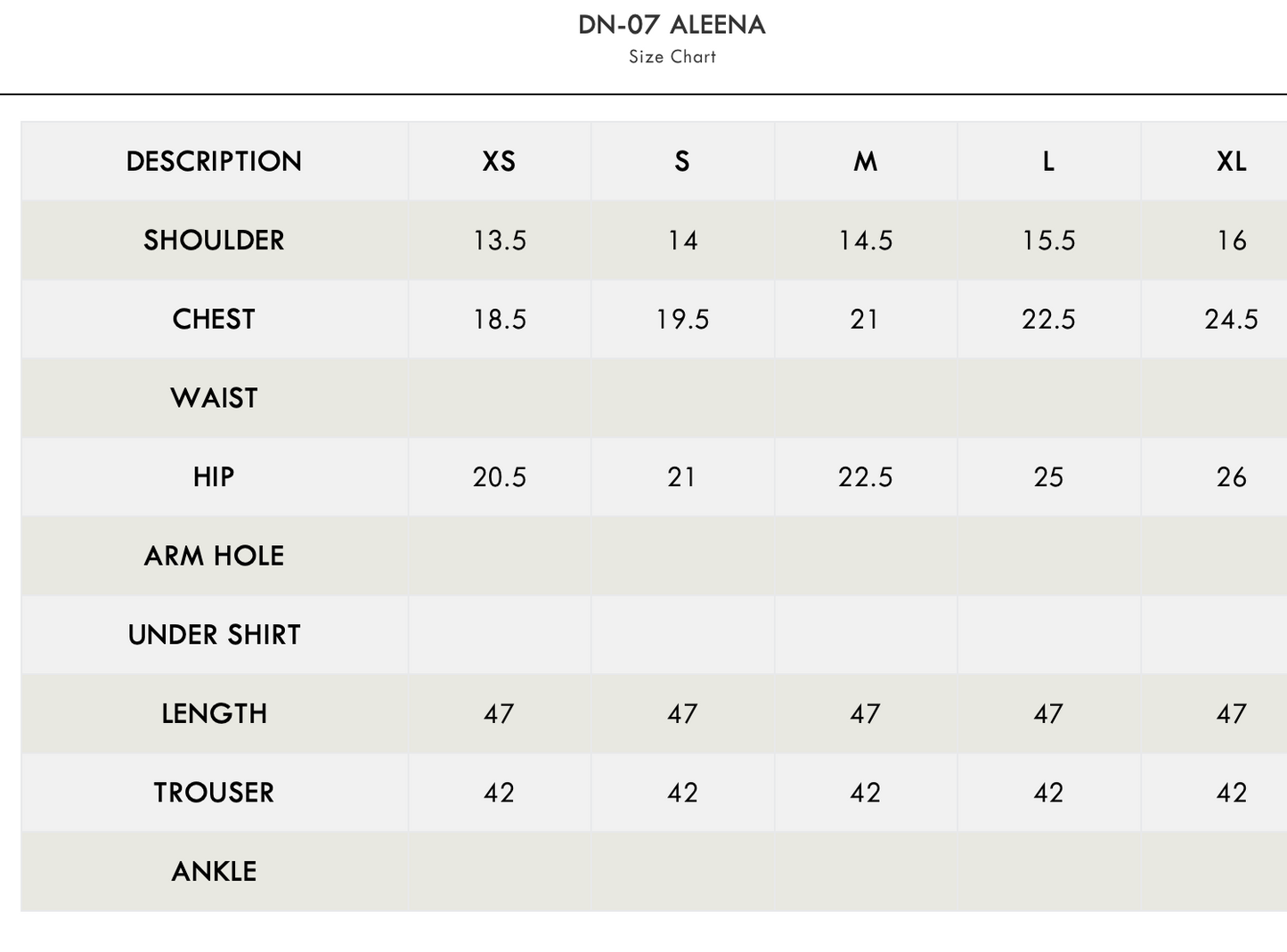Image resolution: width=1287 pixels, height=952 pixels.
Task: Click the XL size column header
Action: click(1231, 161)
